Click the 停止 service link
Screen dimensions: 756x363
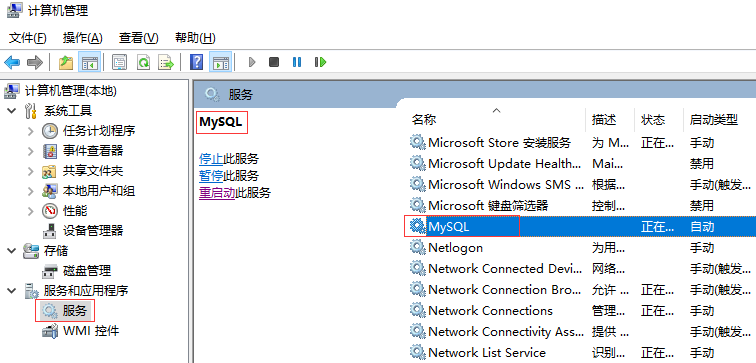(211, 159)
